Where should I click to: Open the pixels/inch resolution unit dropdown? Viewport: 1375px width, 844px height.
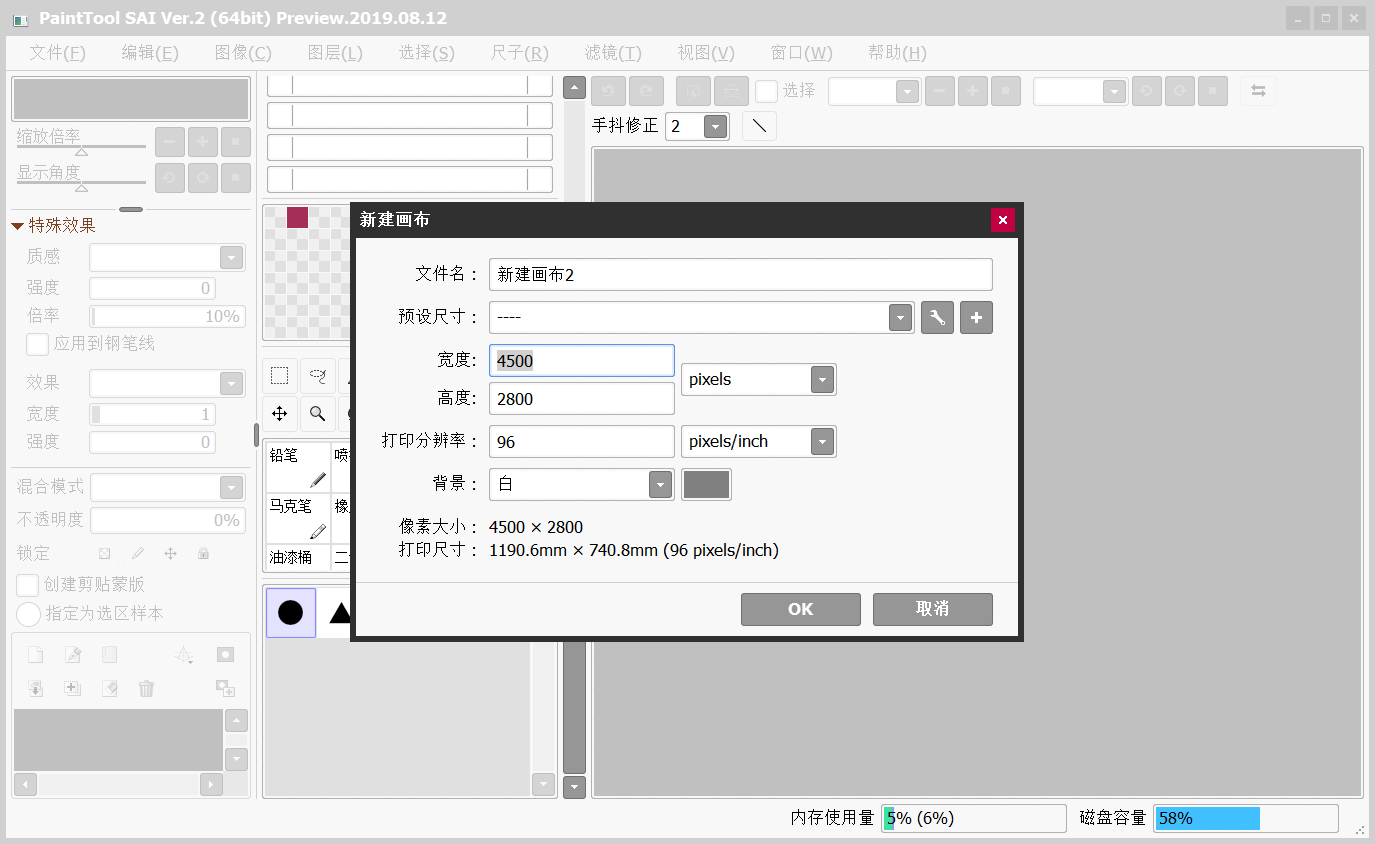[x=822, y=442]
